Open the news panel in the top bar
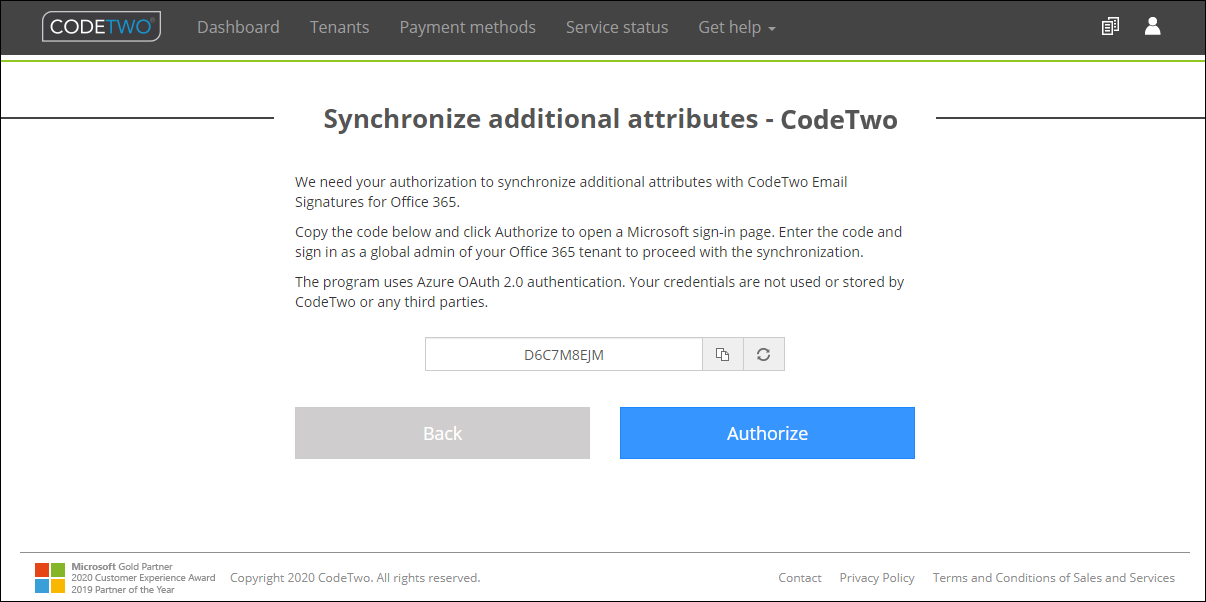 [x=1110, y=26]
